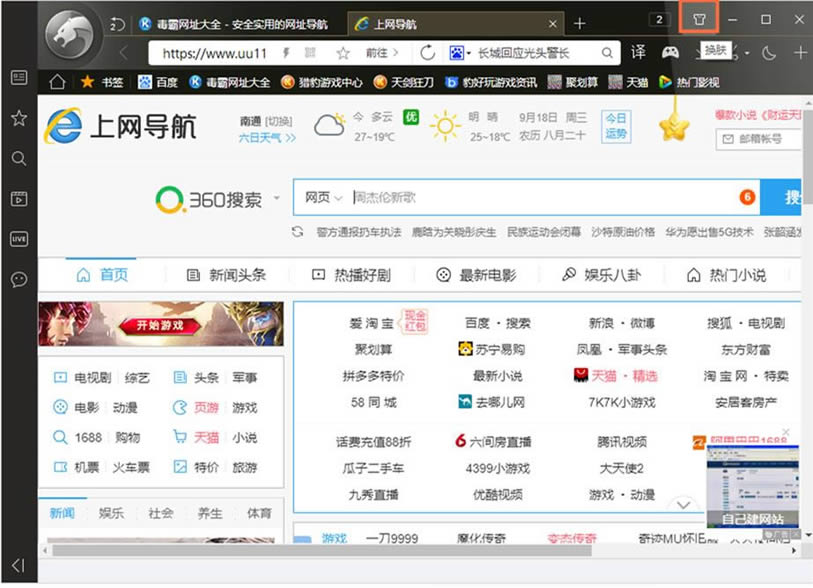The height and width of the screenshot is (588, 813).
Task: Bookmark this page with address bar star
Action: click(343, 53)
